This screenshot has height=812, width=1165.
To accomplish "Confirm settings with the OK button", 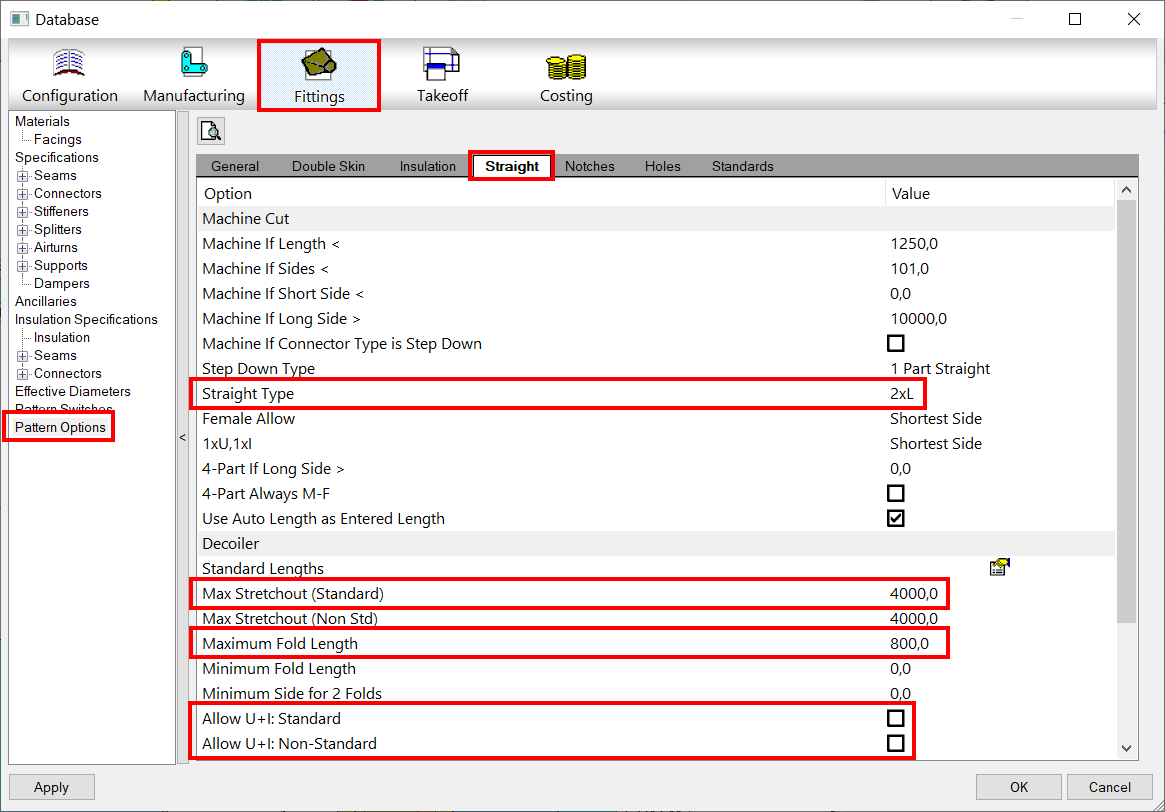I will [x=1018, y=786].
